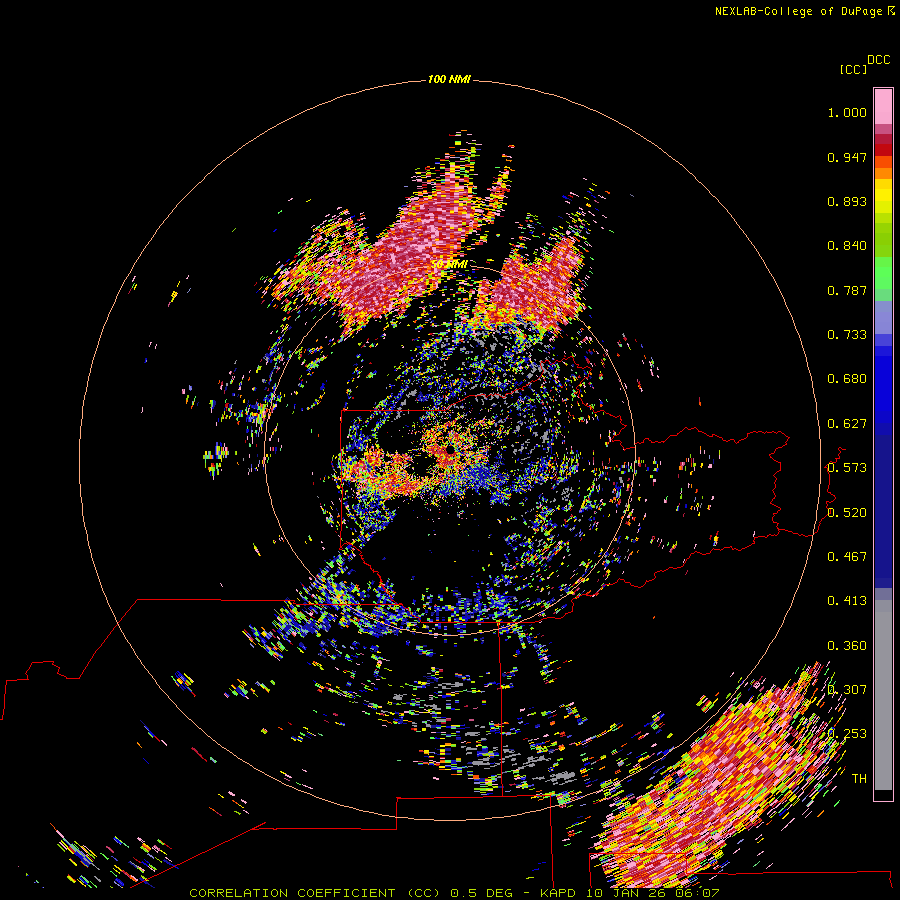Select the 0.787 legend value

(x=847, y=290)
